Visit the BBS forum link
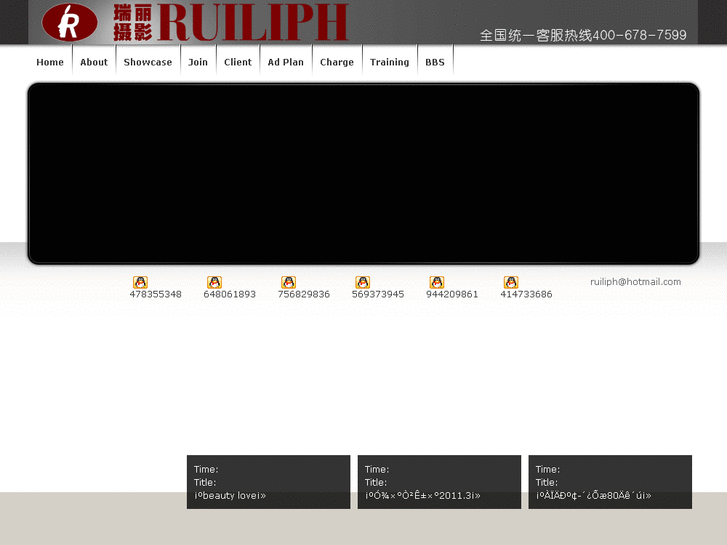The image size is (727, 545). coord(435,62)
